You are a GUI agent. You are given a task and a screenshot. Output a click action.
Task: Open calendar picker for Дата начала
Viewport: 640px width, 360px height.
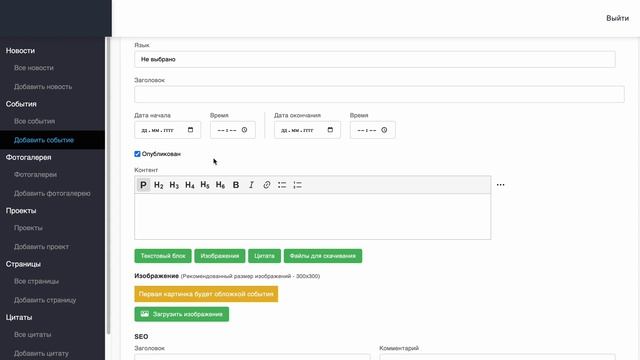click(191, 130)
